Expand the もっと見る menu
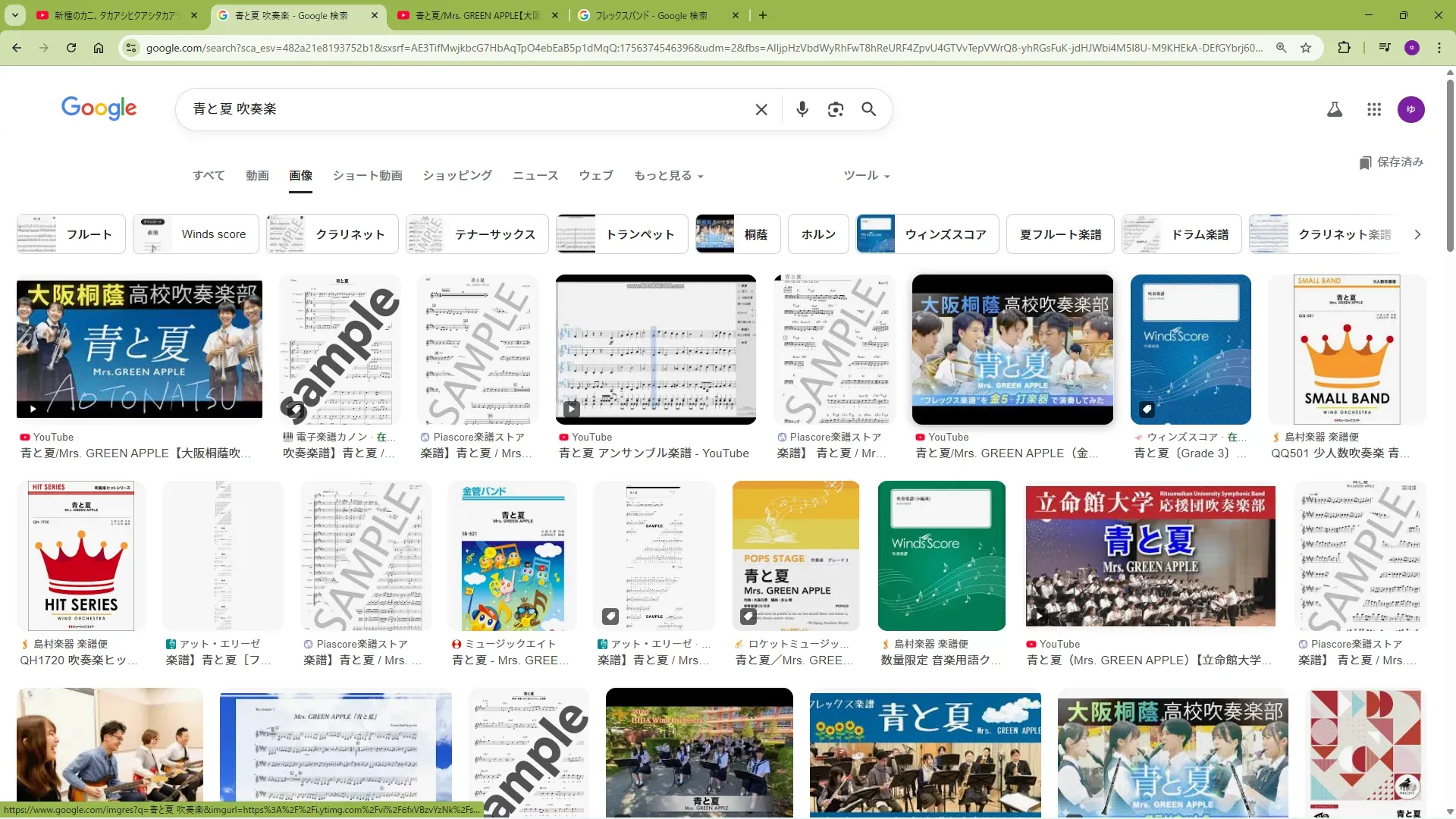The height and width of the screenshot is (819, 1456). click(668, 175)
